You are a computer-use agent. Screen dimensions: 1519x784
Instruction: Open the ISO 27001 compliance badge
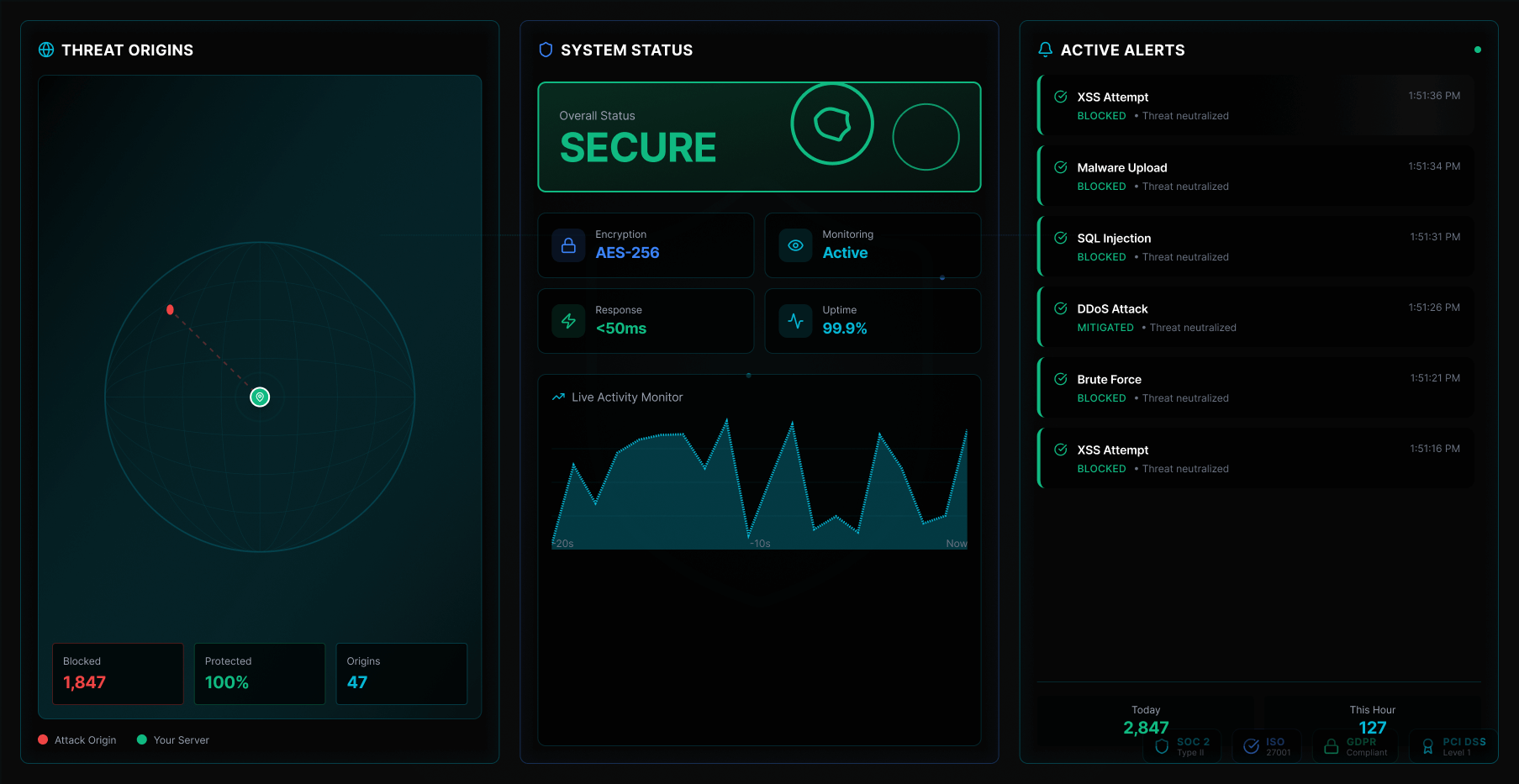(x=1267, y=746)
